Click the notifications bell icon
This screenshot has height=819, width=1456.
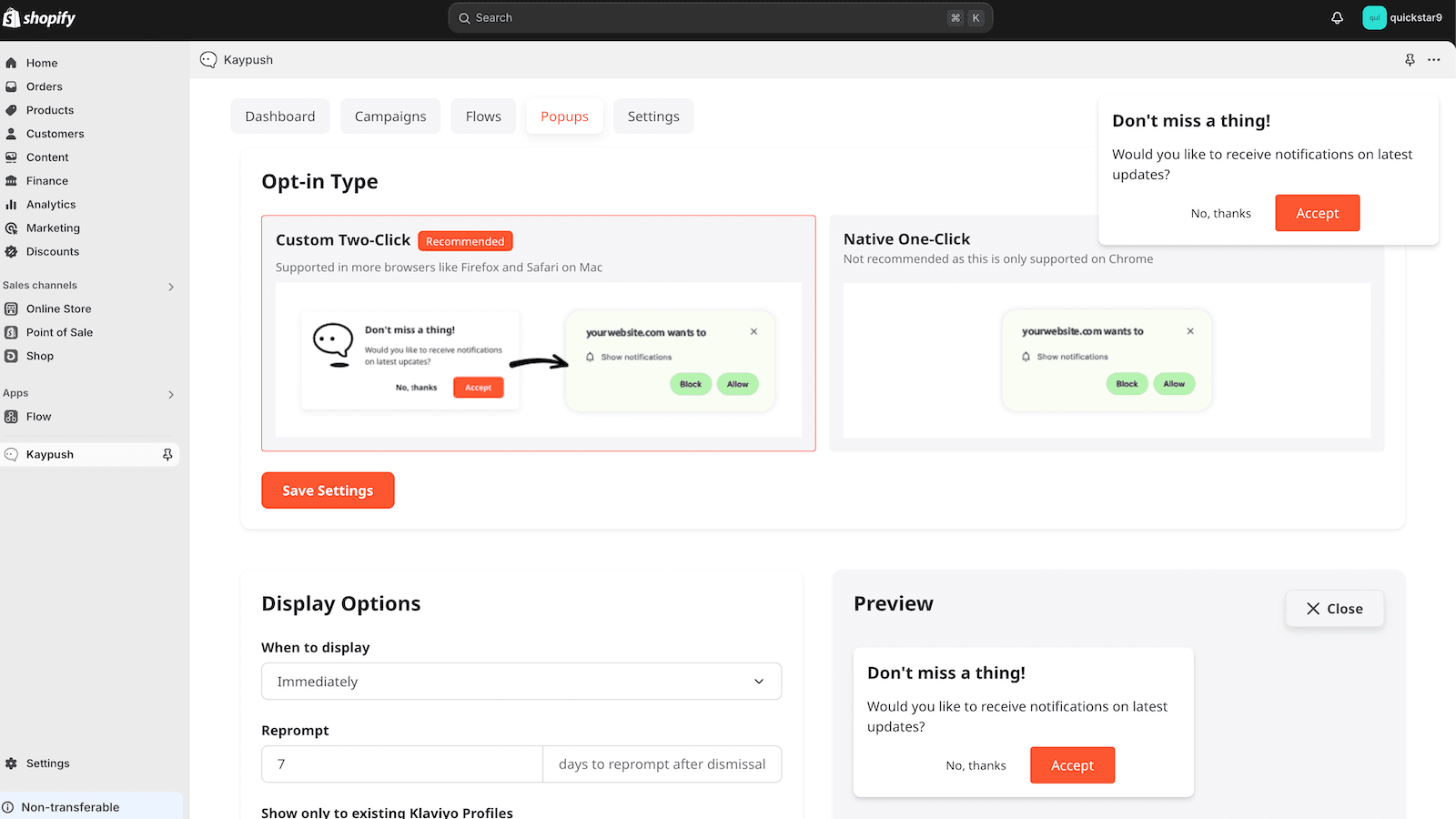(1337, 18)
